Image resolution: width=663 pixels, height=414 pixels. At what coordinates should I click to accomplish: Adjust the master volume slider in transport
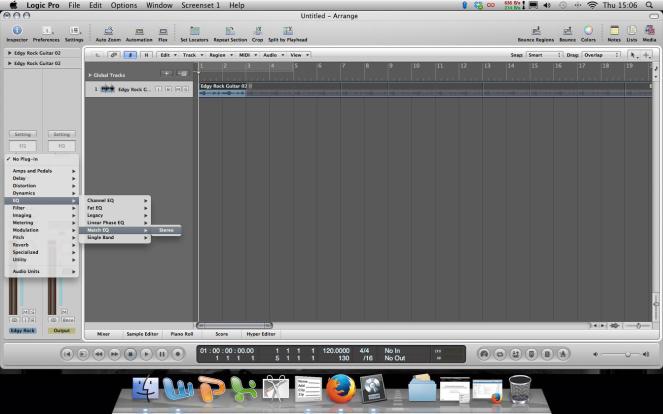pyautogui.click(x=627, y=354)
